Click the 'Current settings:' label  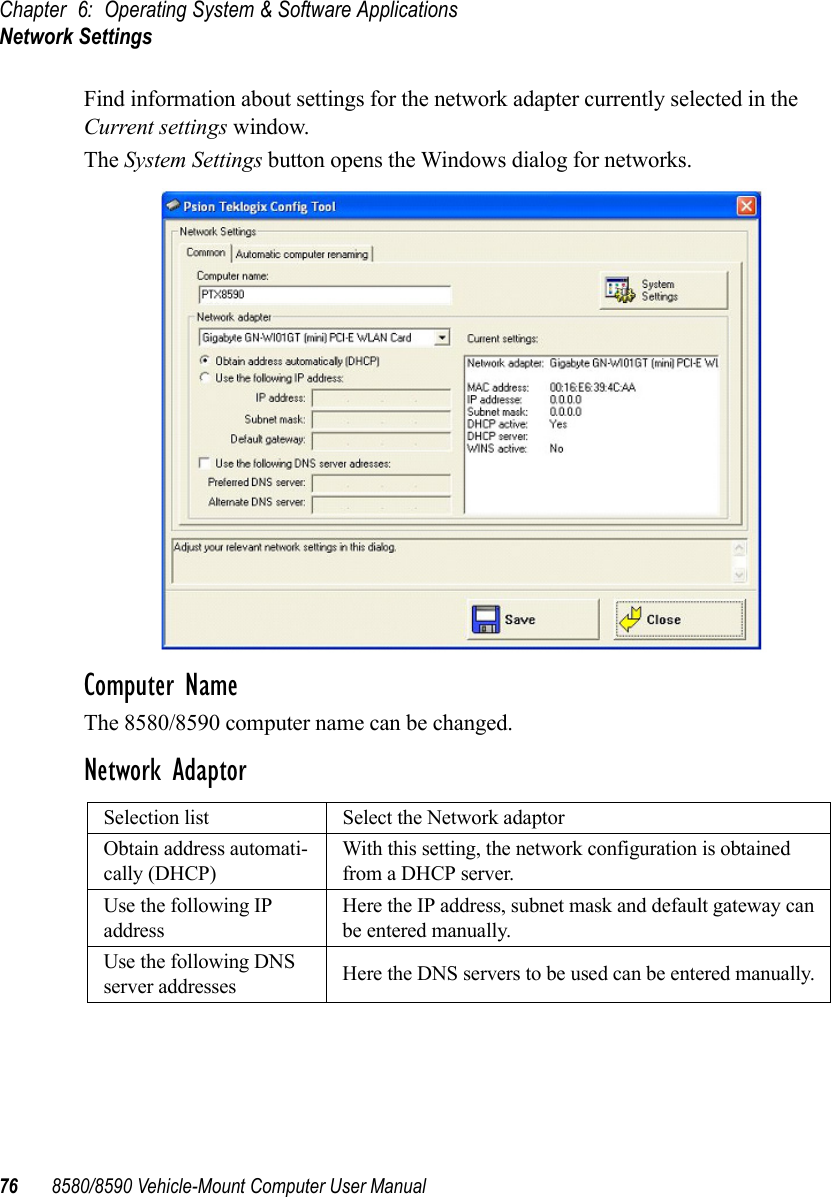pos(502,338)
